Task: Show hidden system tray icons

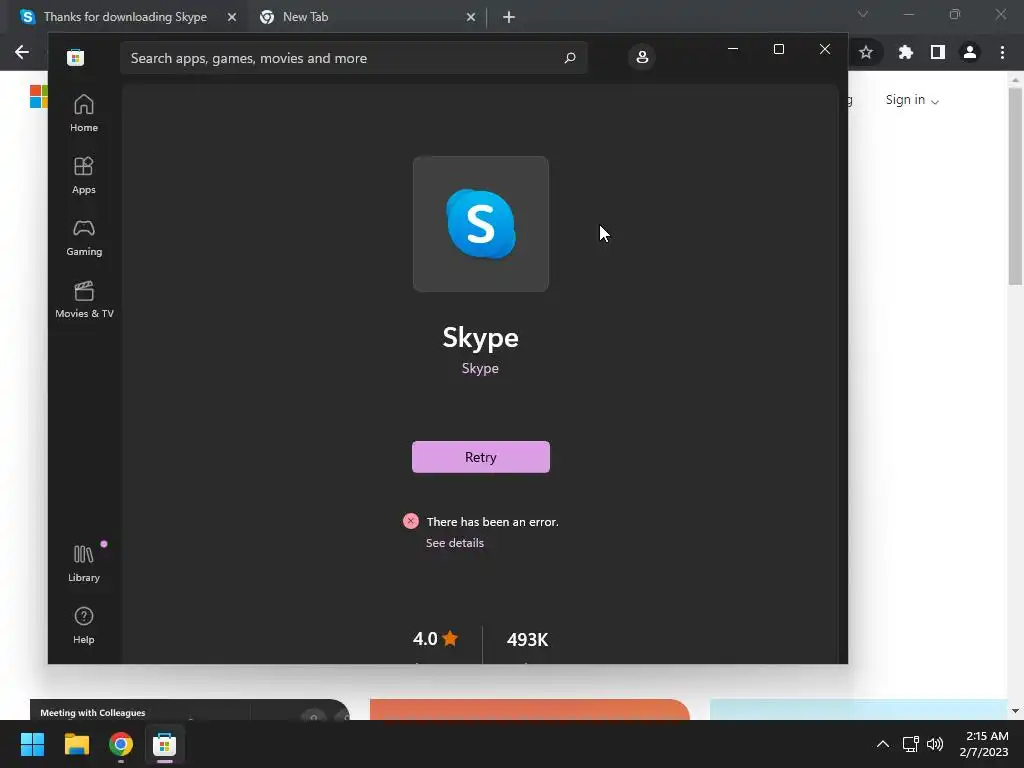Action: point(882,744)
